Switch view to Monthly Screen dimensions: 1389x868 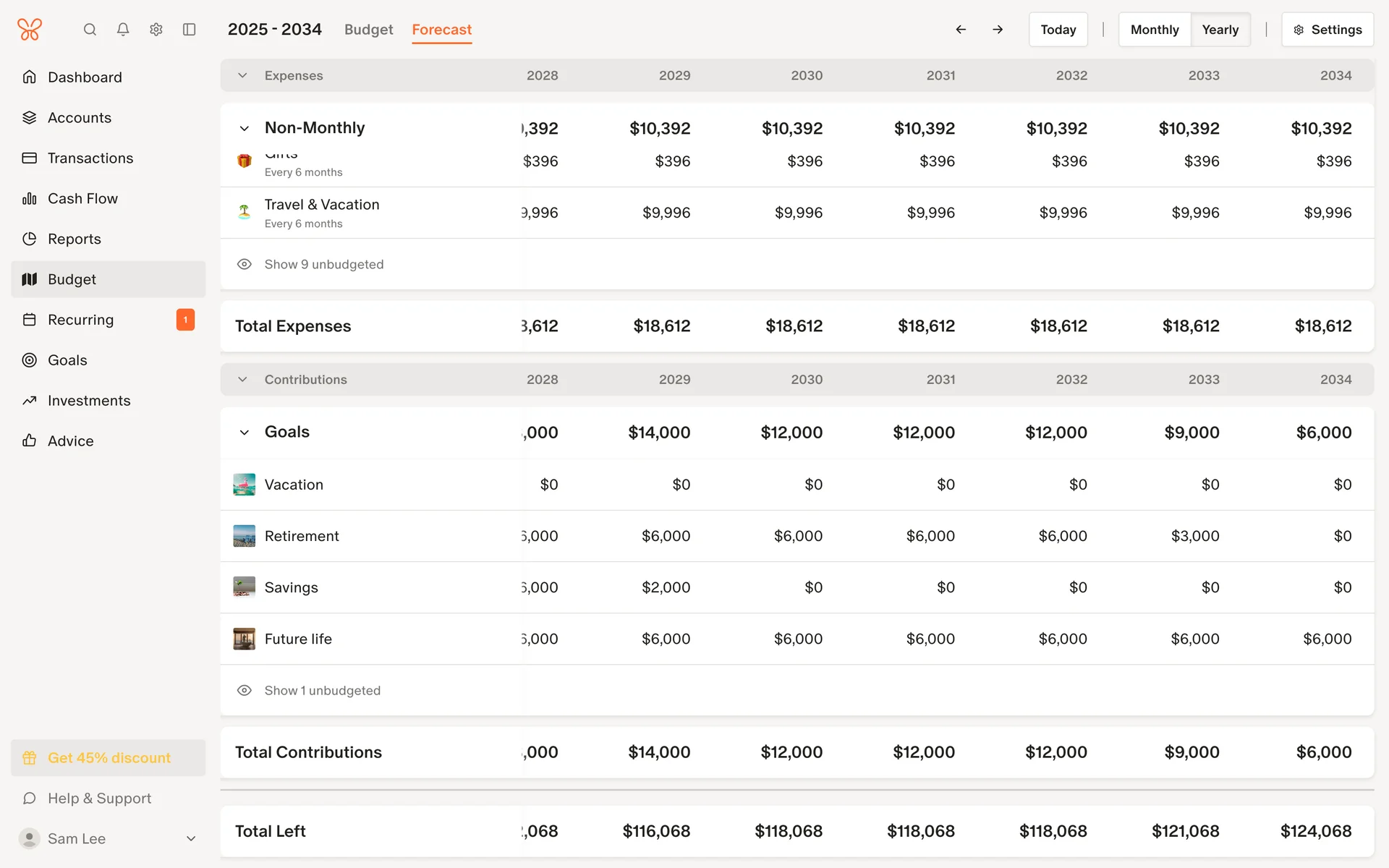1154,30
